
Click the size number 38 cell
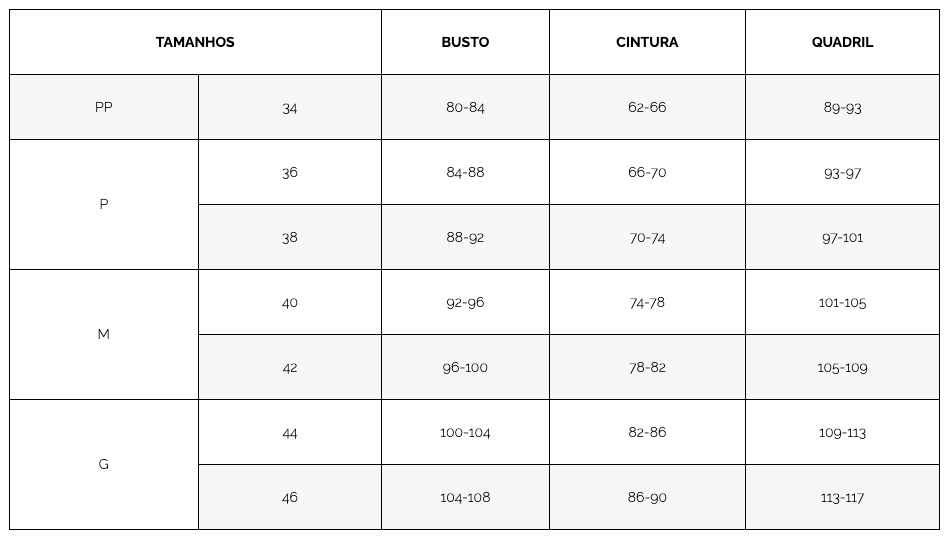click(x=290, y=237)
